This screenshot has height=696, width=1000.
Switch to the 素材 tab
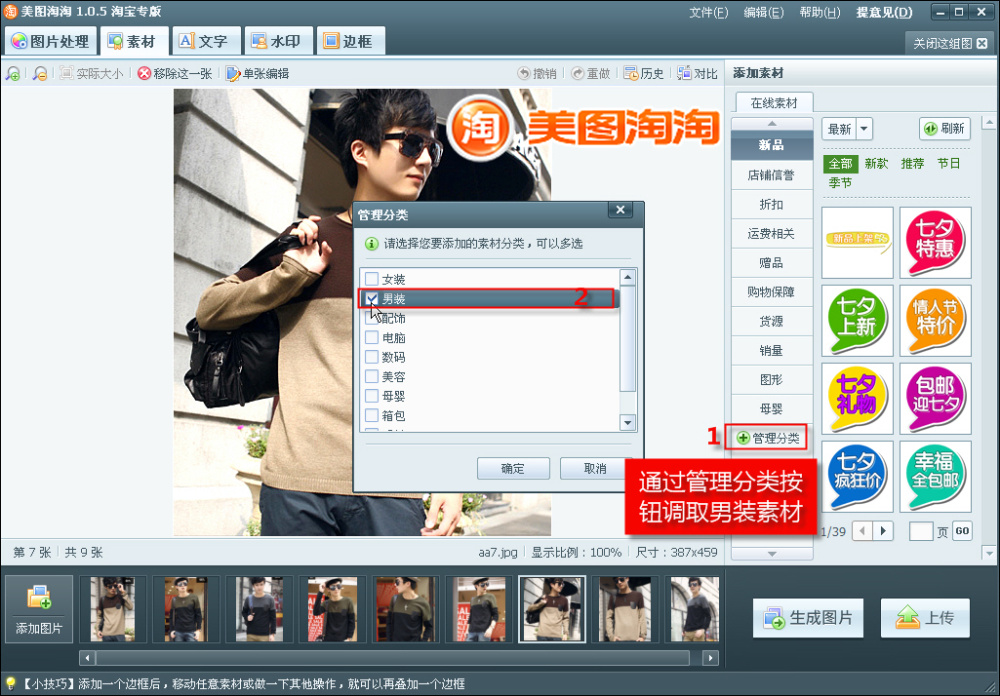pos(134,41)
